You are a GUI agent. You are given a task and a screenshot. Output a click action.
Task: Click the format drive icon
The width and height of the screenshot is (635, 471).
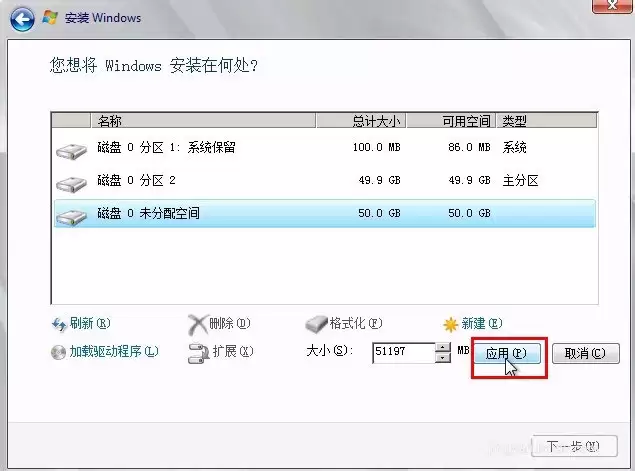click(x=316, y=324)
